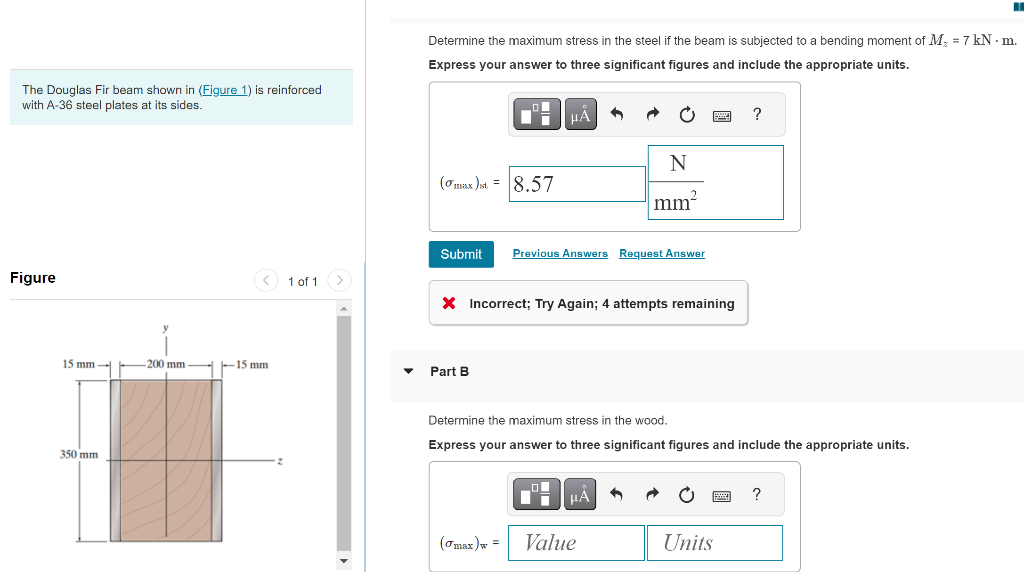Collapse the Part B section
The image size is (1024, 572).
point(409,371)
